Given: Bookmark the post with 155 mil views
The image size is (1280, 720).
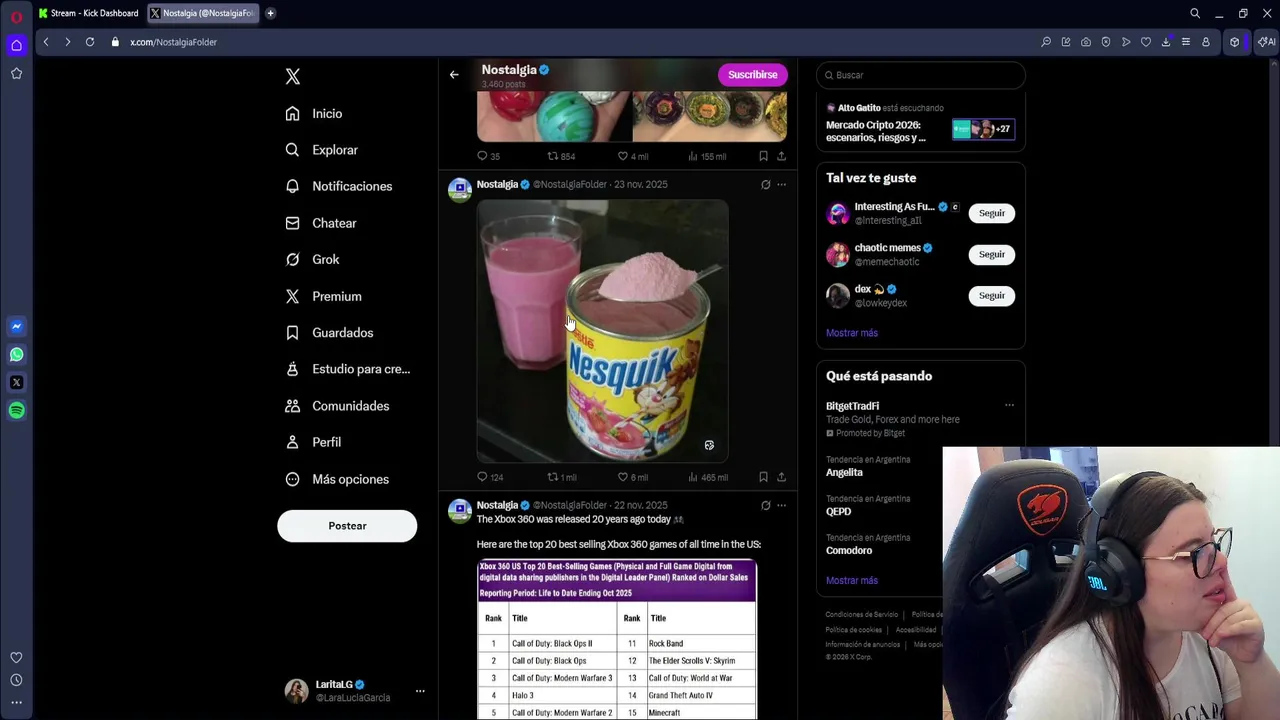Looking at the screenshot, I should click(x=763, y=156).
